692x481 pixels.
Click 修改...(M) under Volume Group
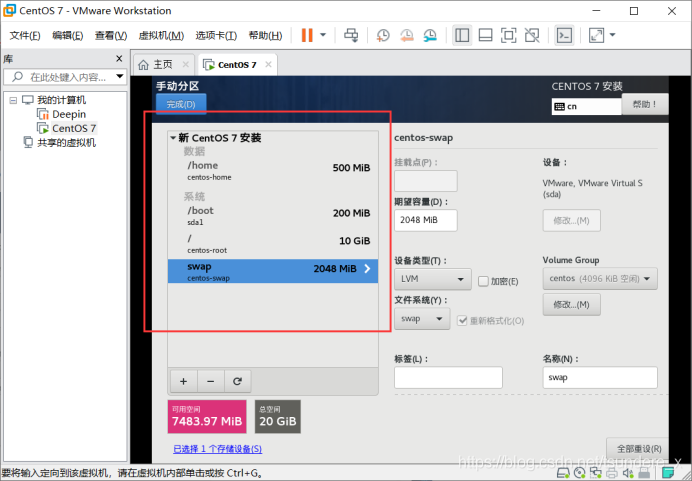pyautogui.click(x=572, y=304)
